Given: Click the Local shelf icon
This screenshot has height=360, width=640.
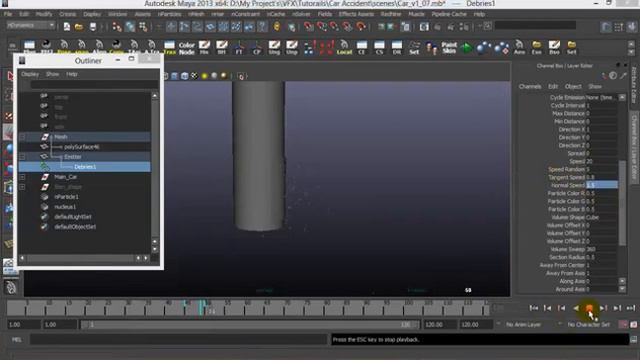Looking at the screenshot, I should click(x=344, y=48).
